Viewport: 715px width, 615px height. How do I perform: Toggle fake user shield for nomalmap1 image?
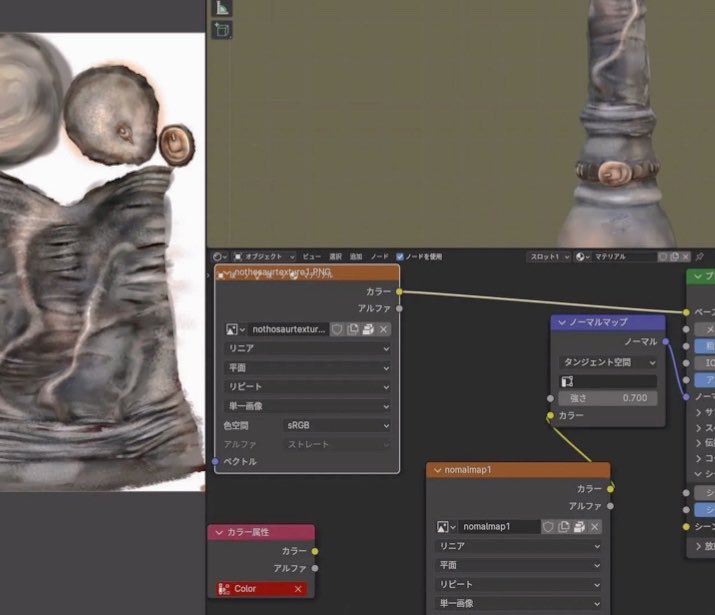(548, 527)
